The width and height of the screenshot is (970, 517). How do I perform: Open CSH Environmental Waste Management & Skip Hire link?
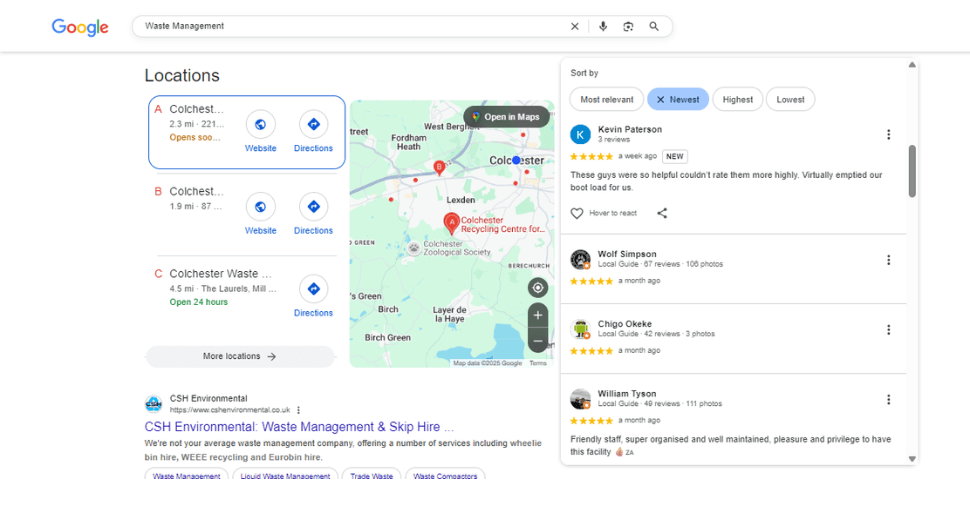(299, 427)
